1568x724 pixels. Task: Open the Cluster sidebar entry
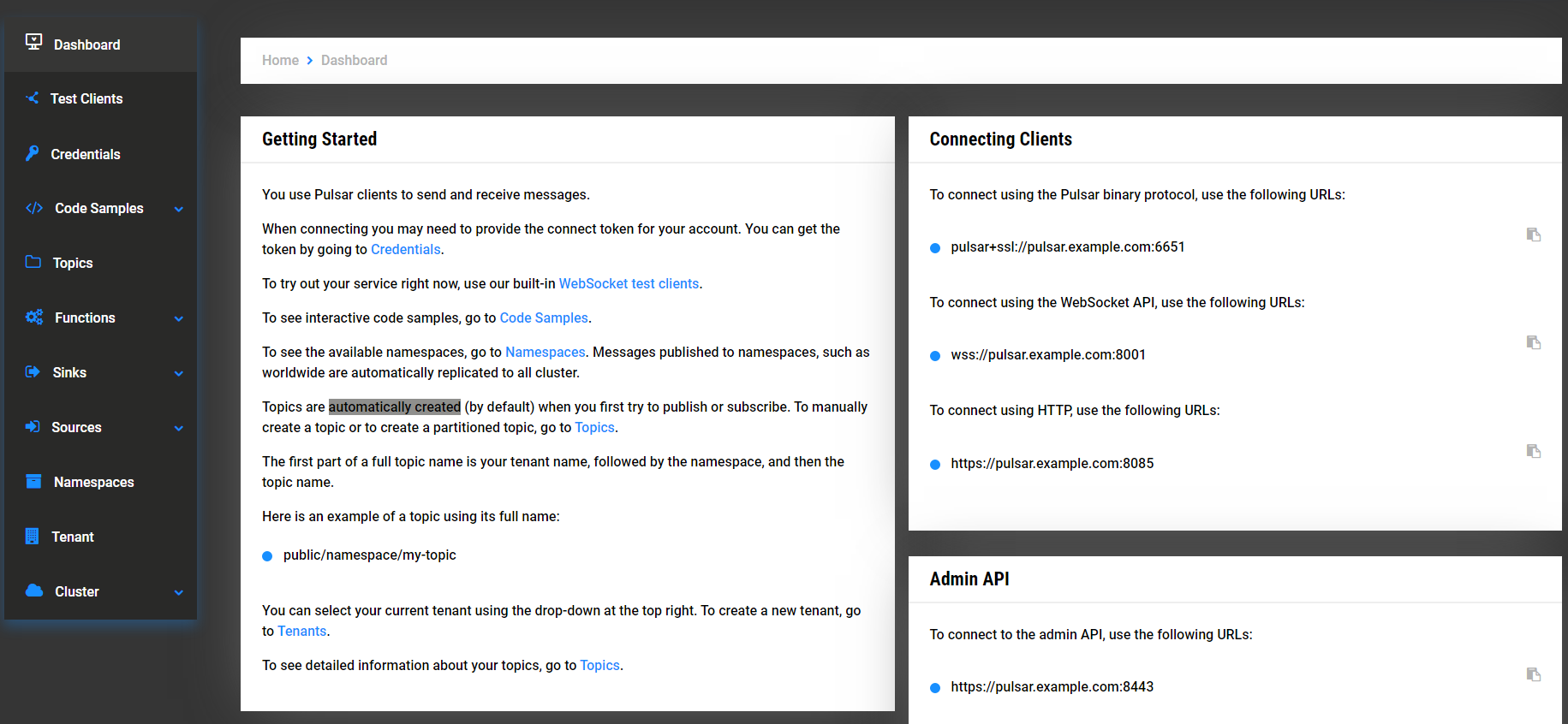(101, 591)
